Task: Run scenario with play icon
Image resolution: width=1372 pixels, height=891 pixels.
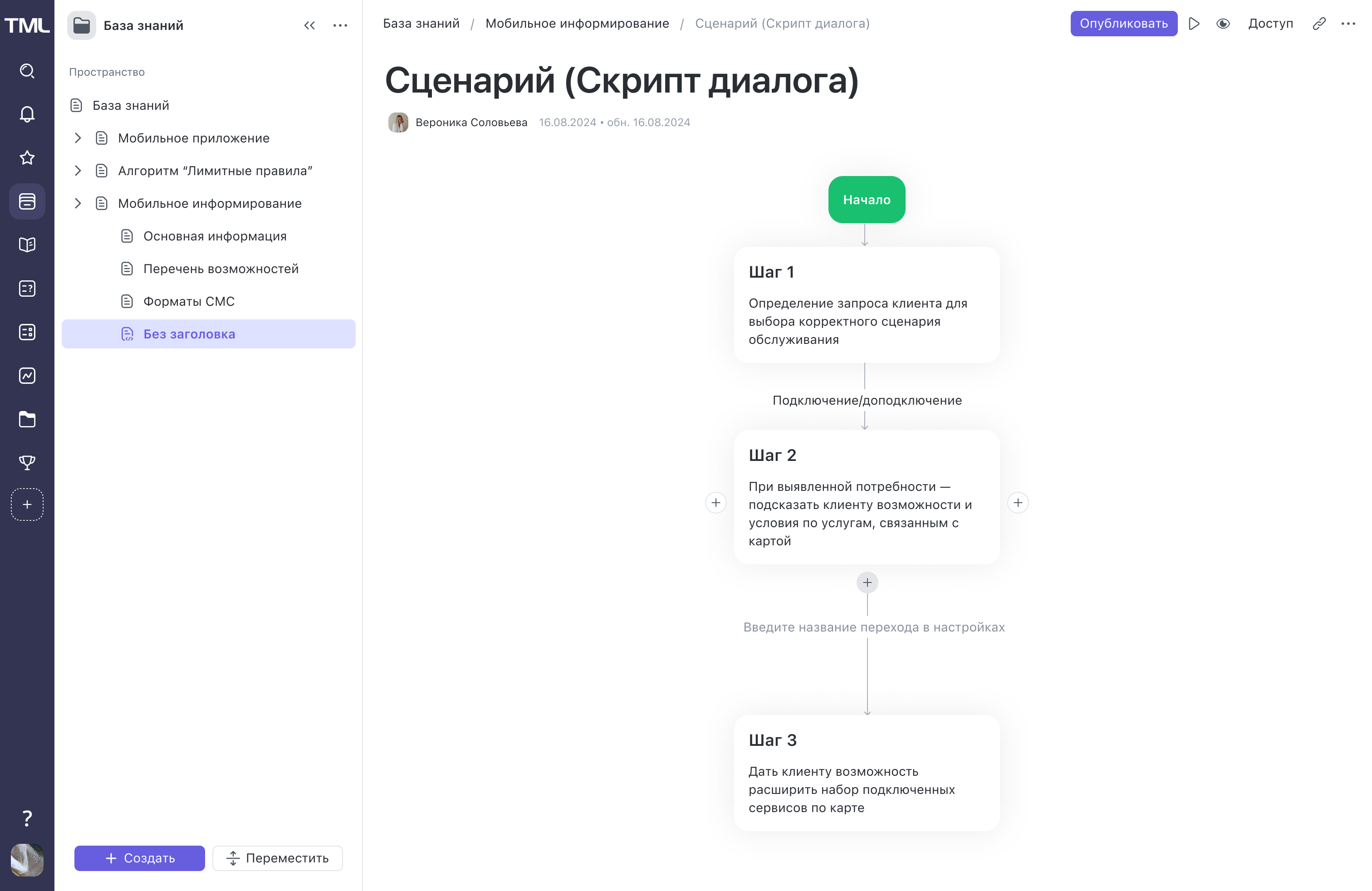Action: point(1194,24)
